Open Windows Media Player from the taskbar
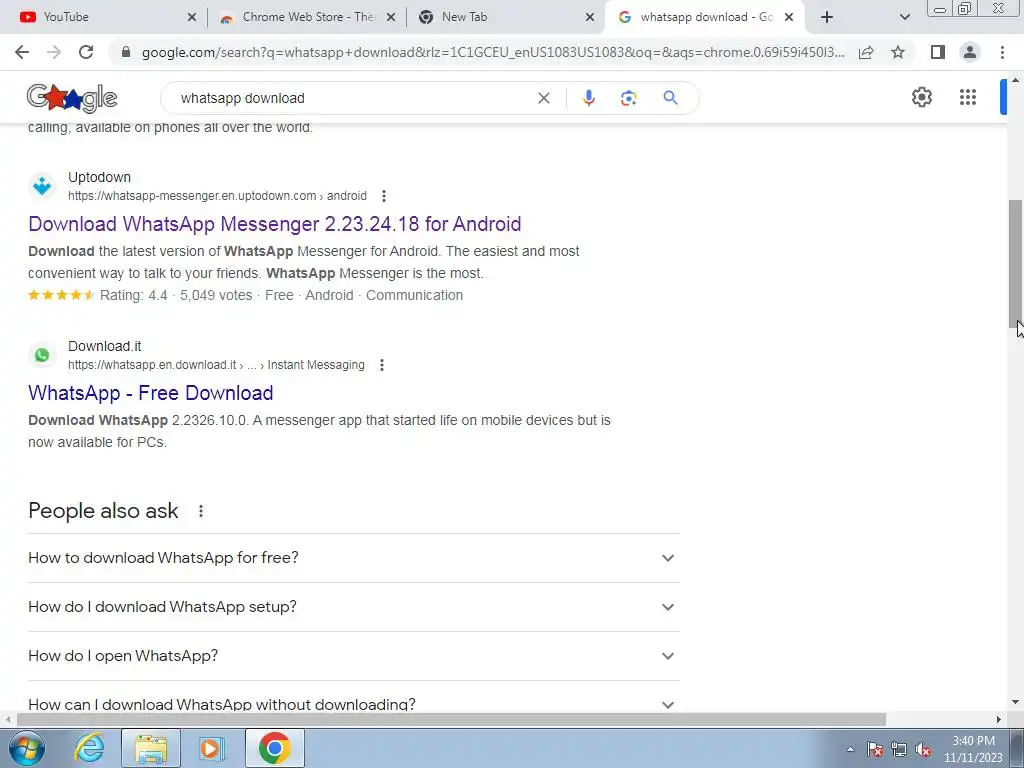This screenshot has height=768, width=1024. click(212, 748)
